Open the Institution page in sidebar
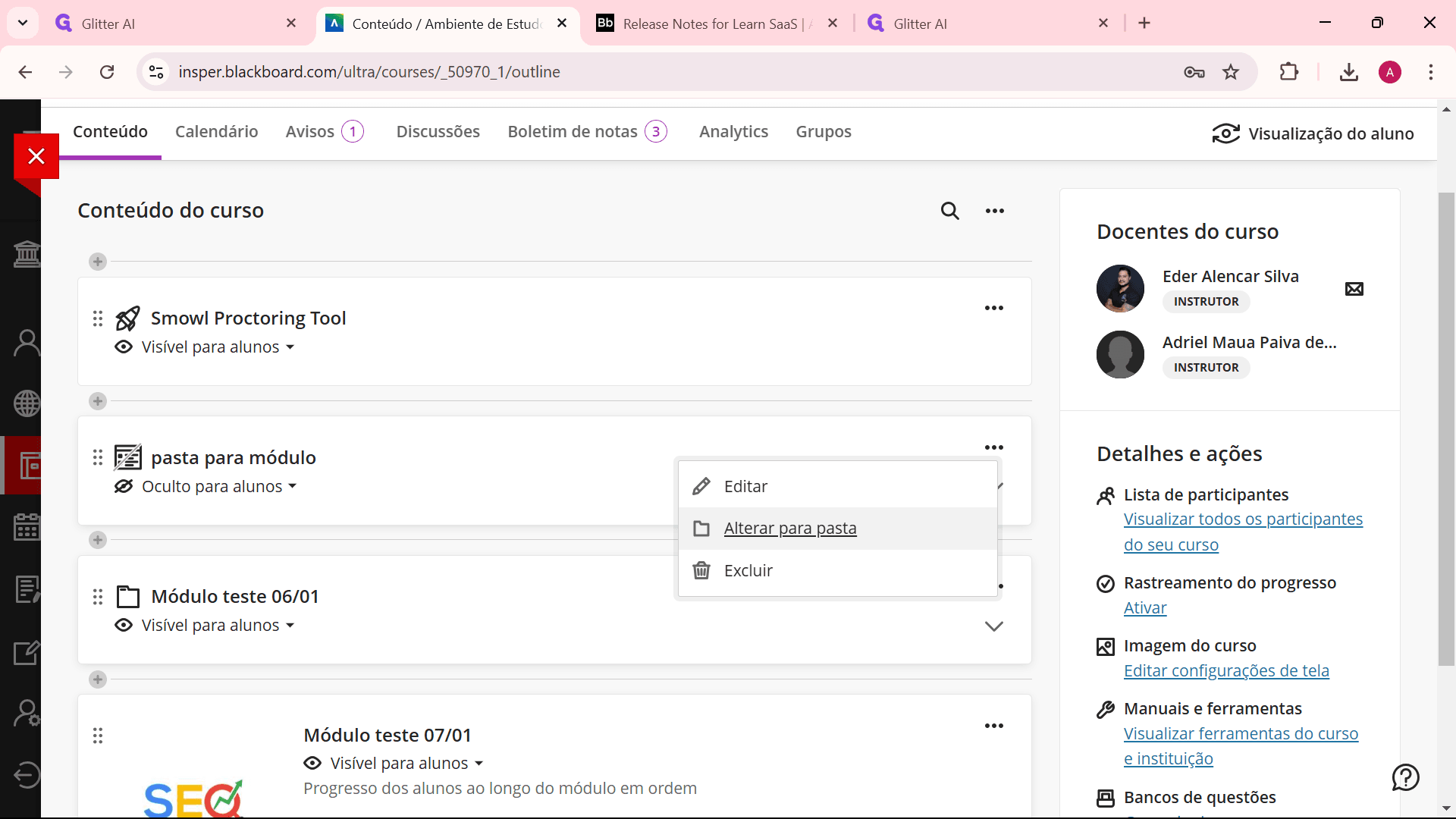 pyautogui.click(x=27, y=254)
